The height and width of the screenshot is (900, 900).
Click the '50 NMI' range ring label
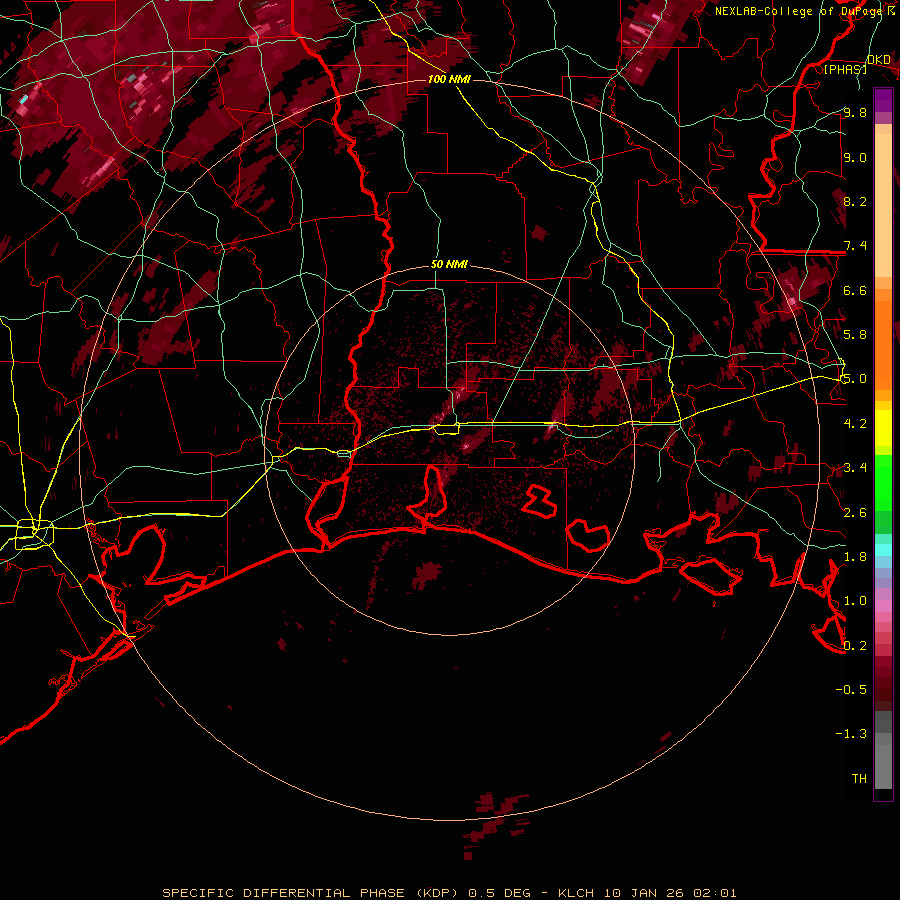(x=449, y=265)
